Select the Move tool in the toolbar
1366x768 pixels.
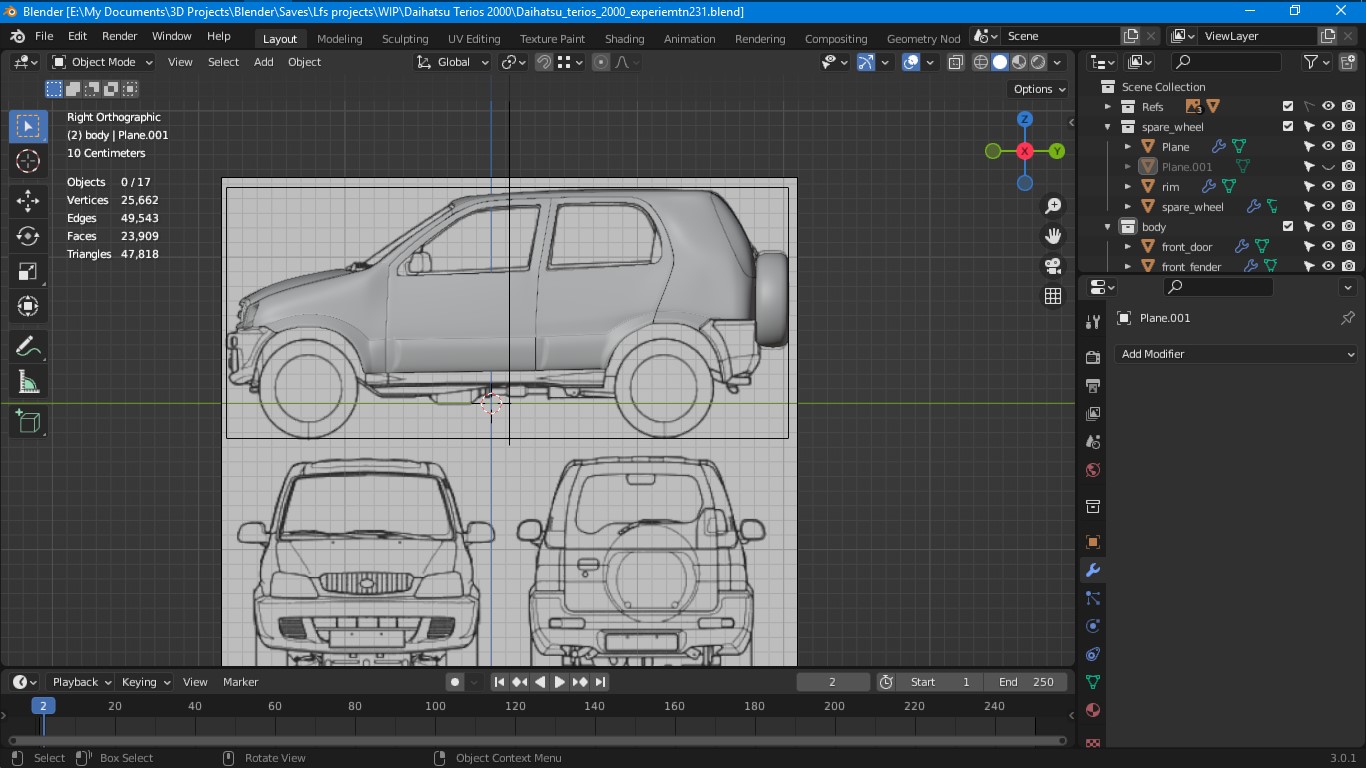point(28,200)
